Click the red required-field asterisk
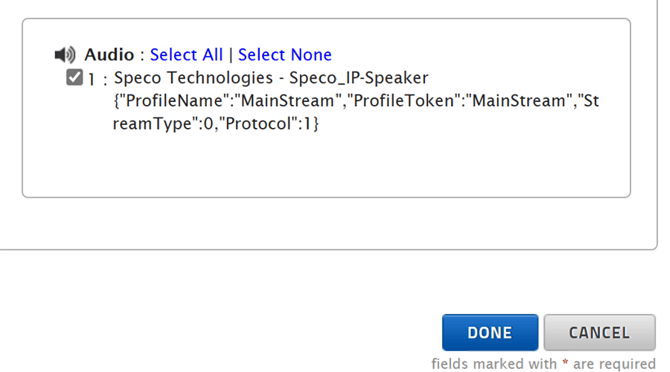 pos(565,363)
